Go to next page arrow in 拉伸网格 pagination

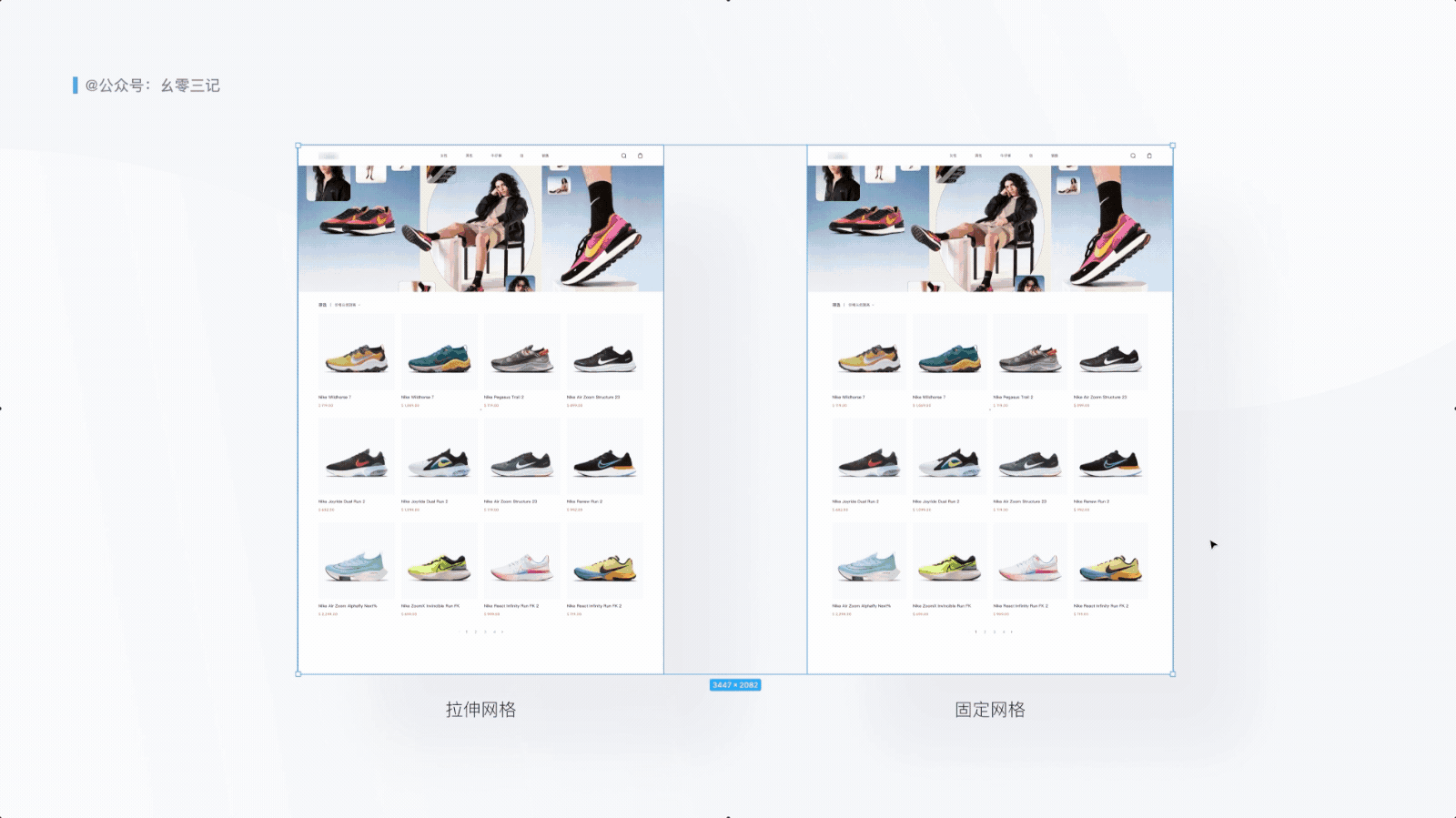(x=502, y=631)
